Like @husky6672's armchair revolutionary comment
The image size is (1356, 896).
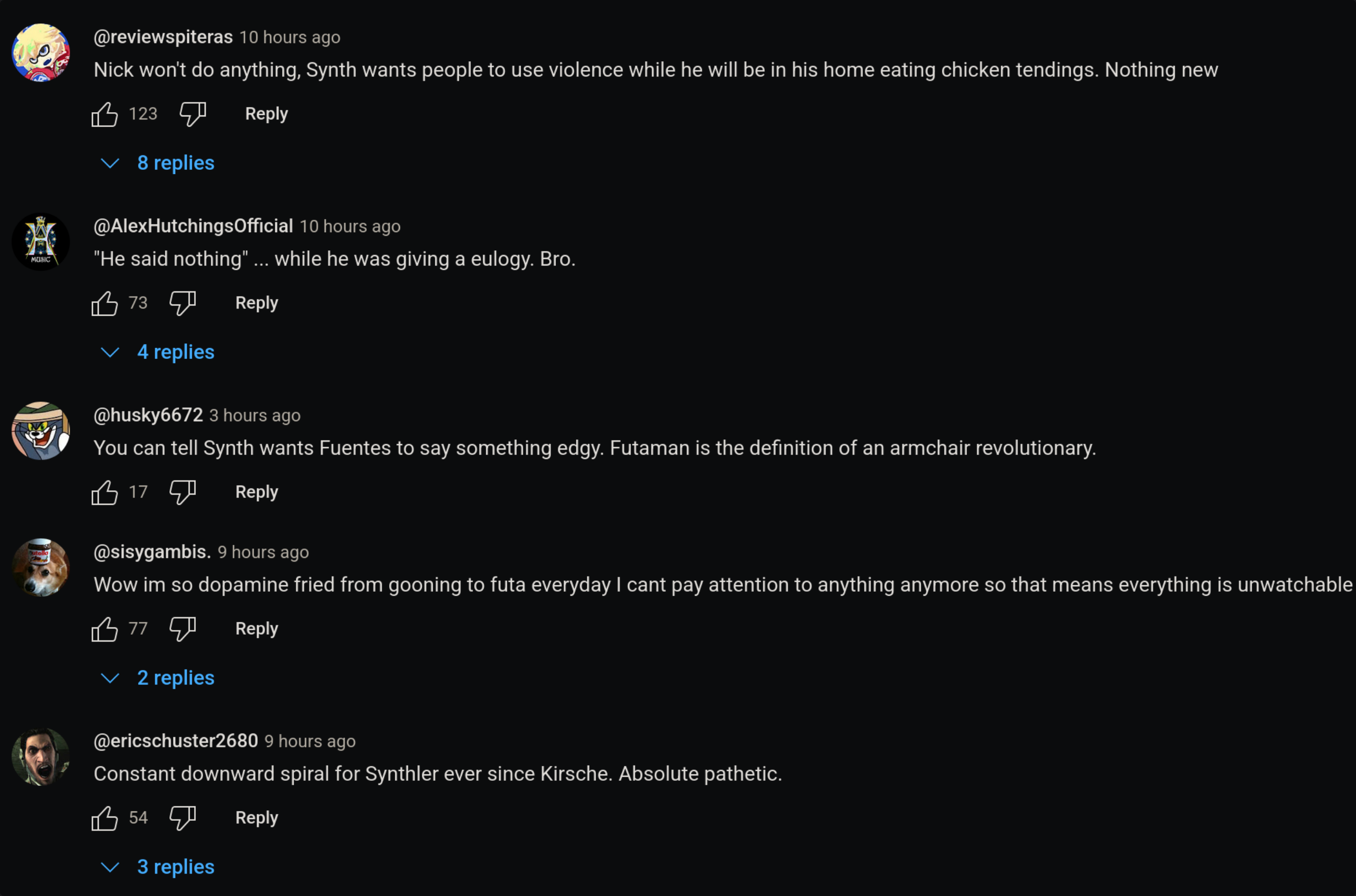coord(104,492)
